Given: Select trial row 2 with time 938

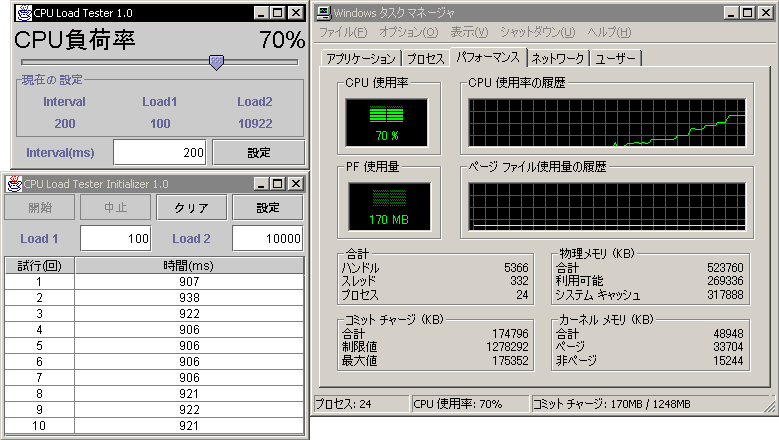Looking at the screenshot, I should tap(155, 297).
